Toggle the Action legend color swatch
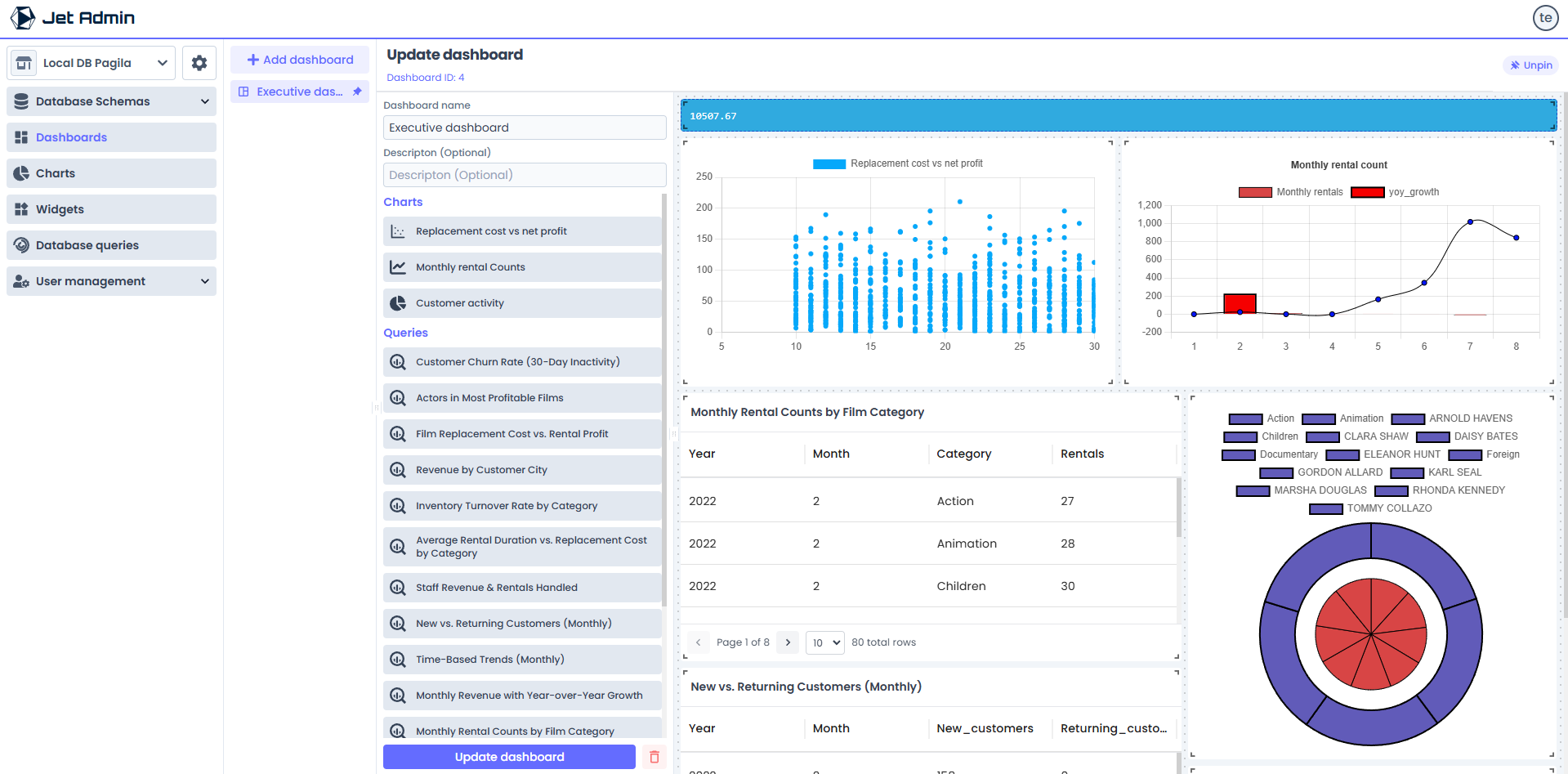1568x774 pixels. (1245, 418)
